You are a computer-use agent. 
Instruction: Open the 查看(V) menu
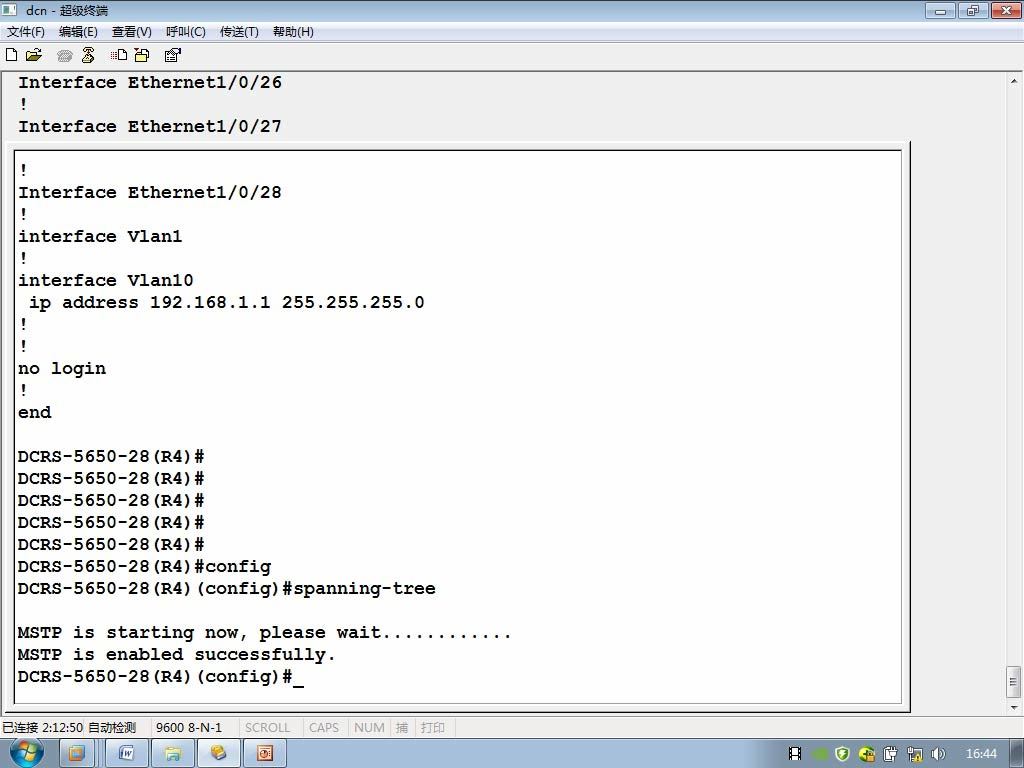click(x=131, y=32)
